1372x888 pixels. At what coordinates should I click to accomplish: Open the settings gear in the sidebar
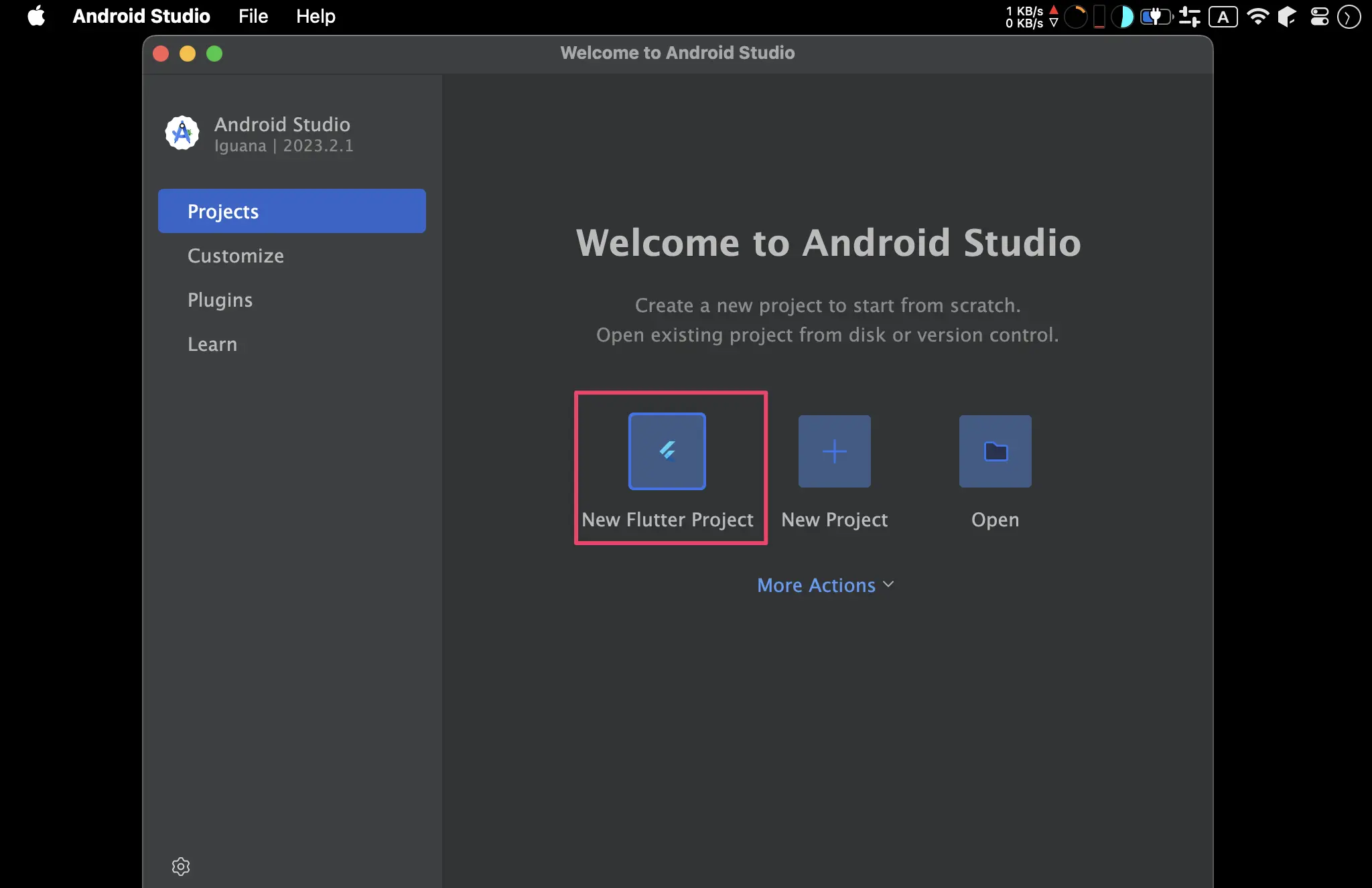click(181, 866)
